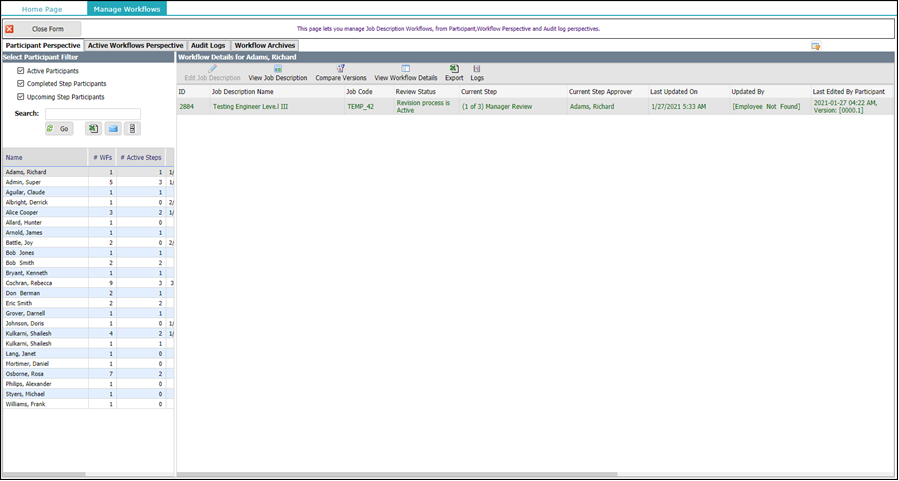Screen dimensions: 899x481
Task: Click inside the Search text field
Action: click(92, 114)
